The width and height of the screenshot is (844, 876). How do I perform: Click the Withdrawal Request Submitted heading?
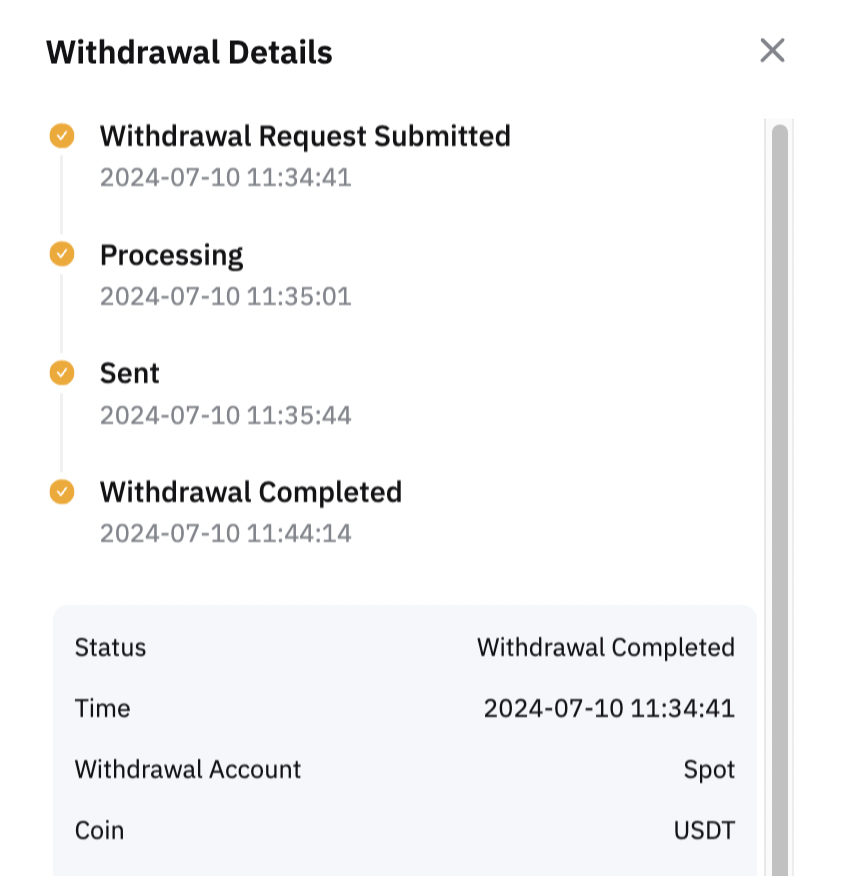[x=305, y=136]
